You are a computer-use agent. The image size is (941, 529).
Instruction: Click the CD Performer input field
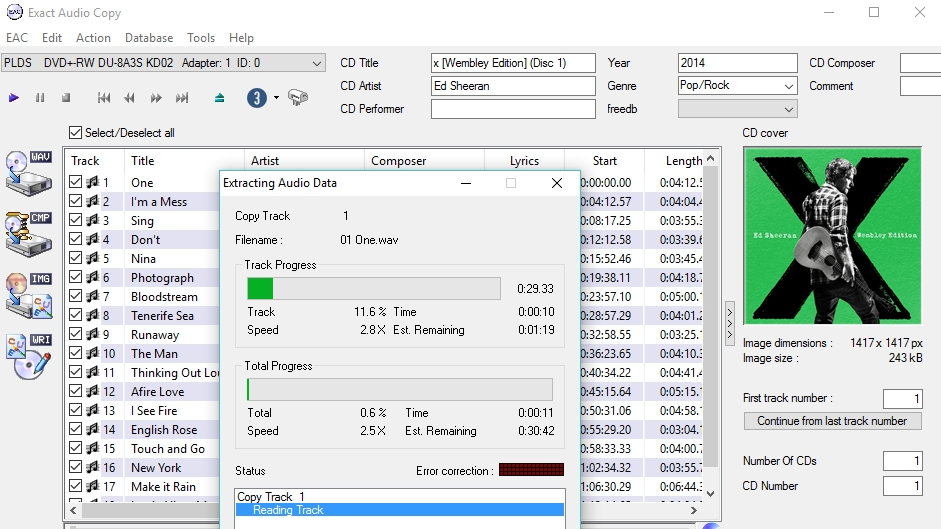coord(513,109)
